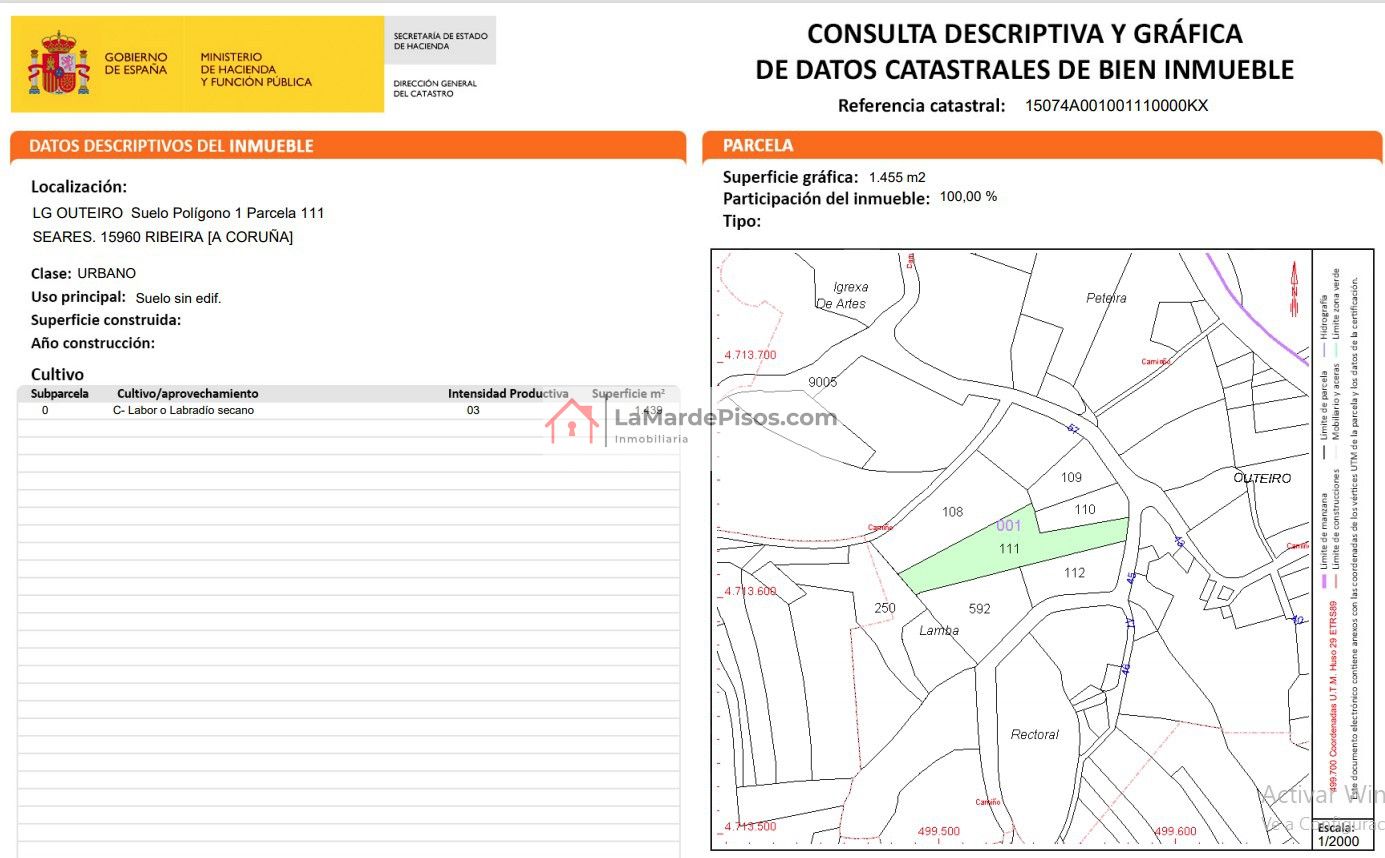
Task: Click the 'Subparcela' column header
Action: tap(60, 394)
